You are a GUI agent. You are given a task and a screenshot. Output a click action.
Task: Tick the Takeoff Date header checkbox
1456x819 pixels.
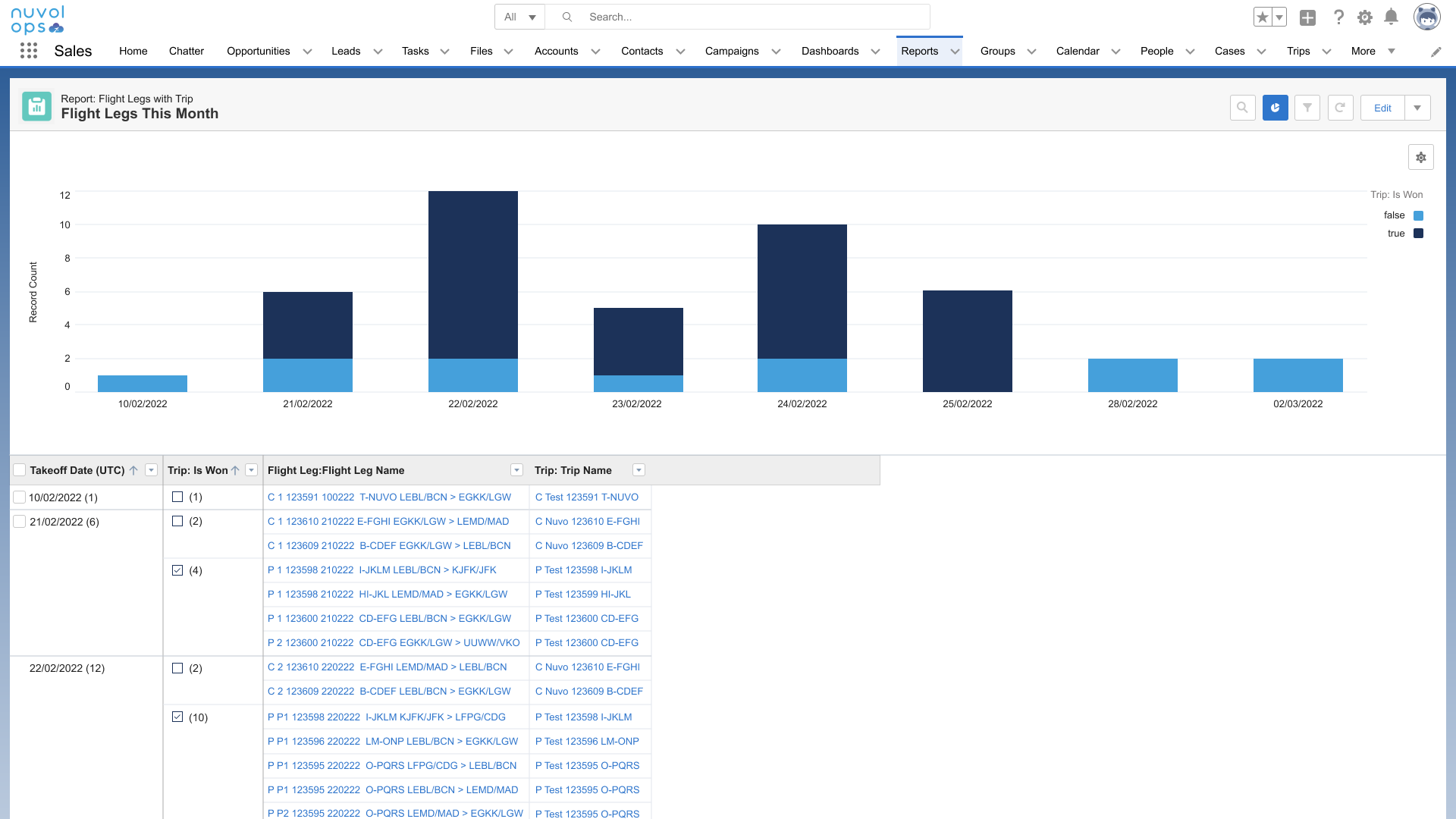tap(20, 470)
